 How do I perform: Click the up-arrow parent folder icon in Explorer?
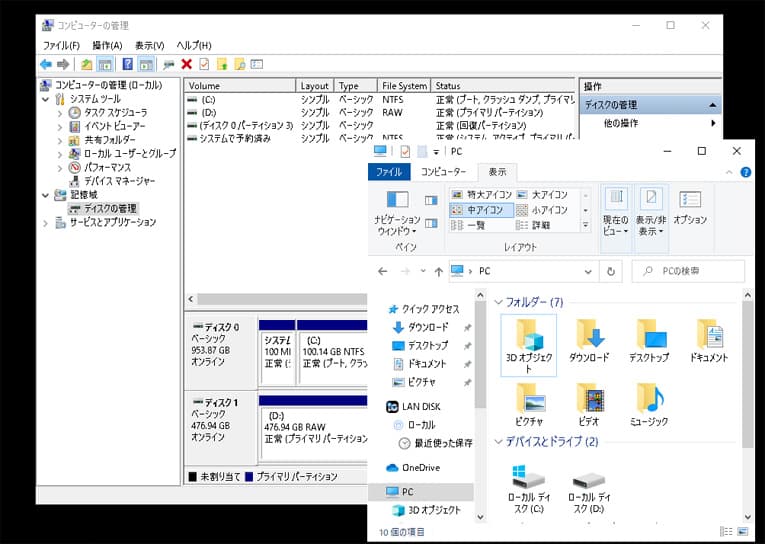[x=438, y=271]
